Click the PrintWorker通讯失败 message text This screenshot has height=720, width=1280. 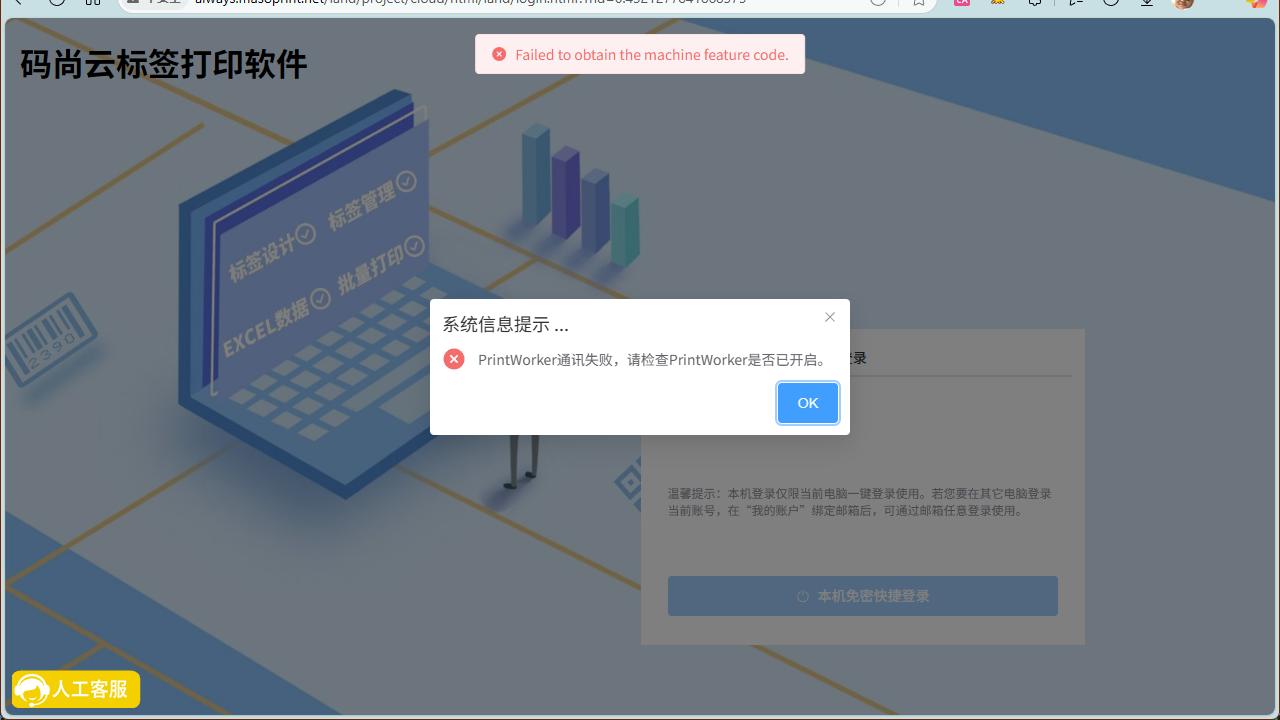point(655,360)
